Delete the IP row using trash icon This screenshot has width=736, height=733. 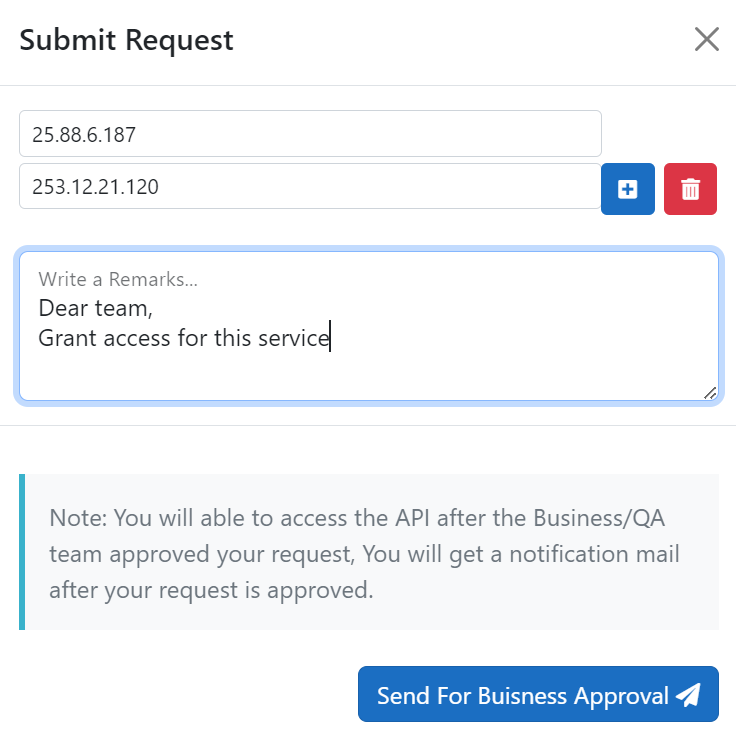(x=690, y=189)
